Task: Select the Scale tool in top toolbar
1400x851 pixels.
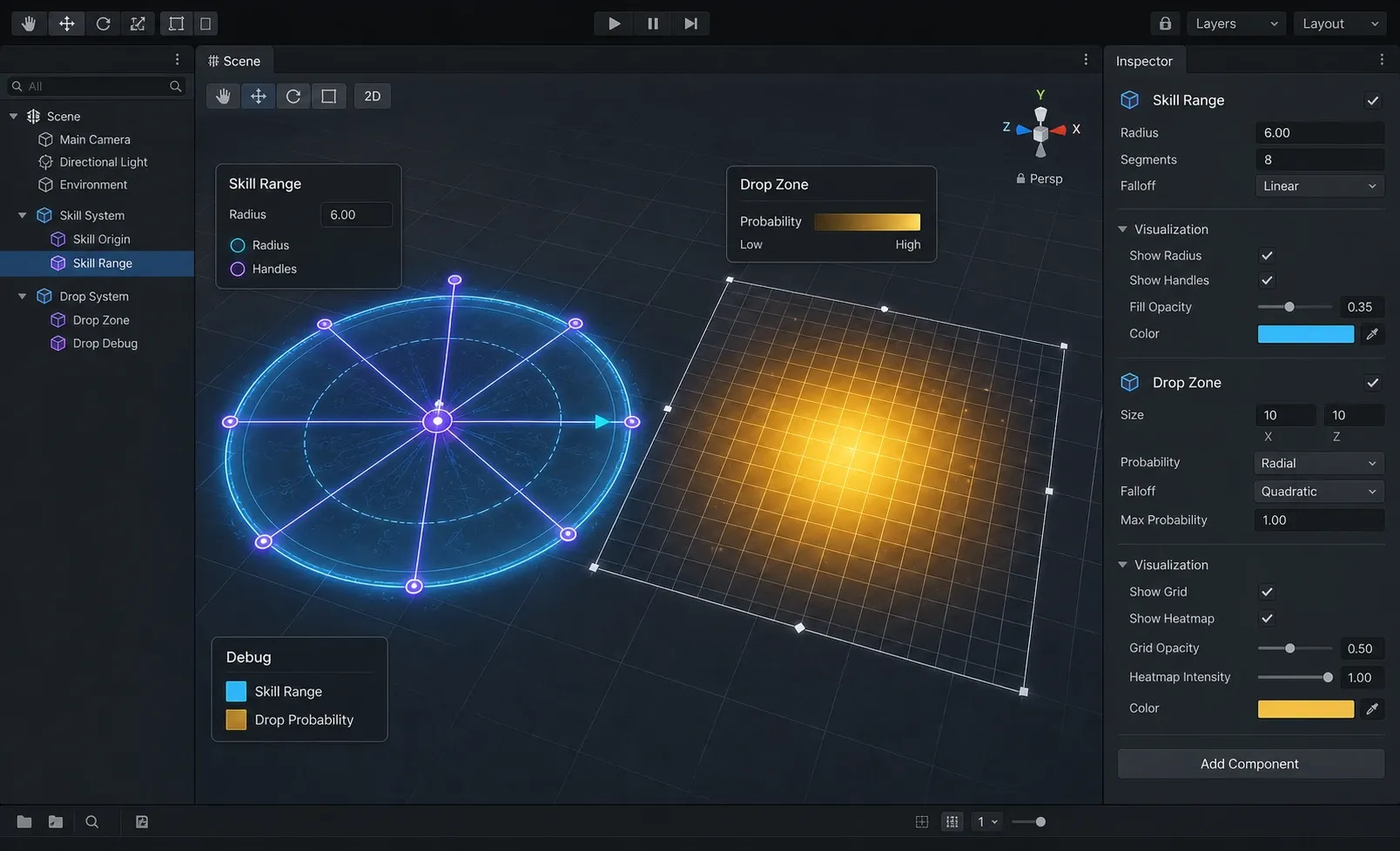Action: coord(138,23)
